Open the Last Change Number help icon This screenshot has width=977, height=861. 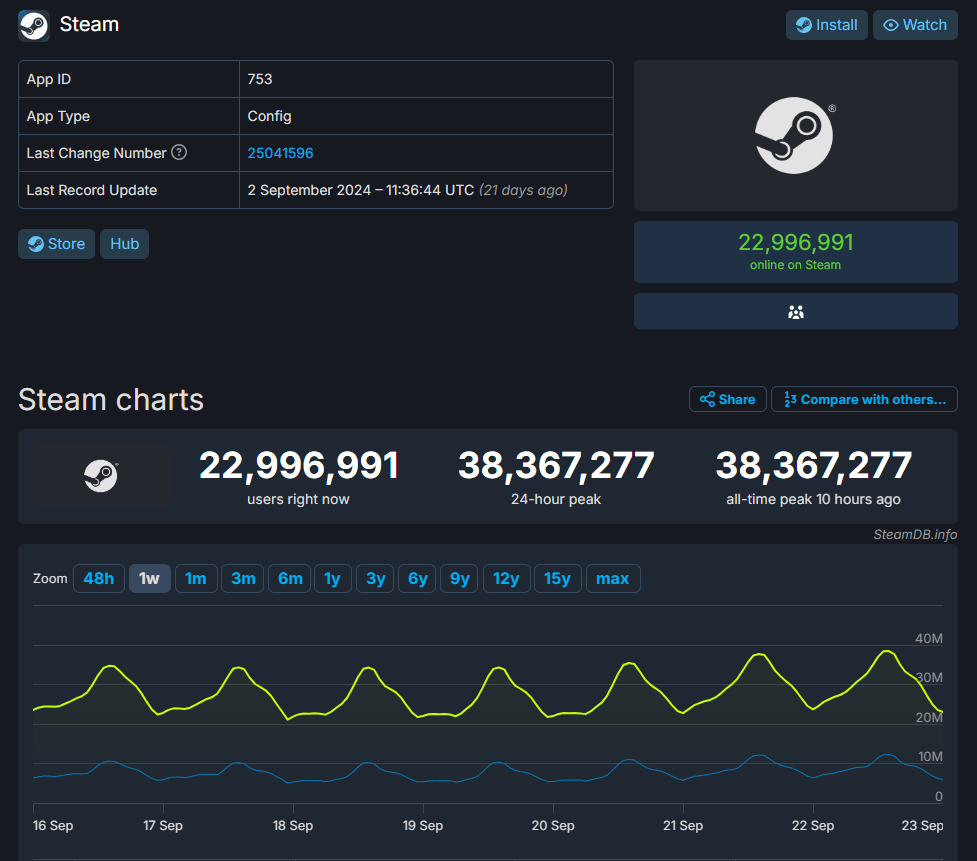[179, 152]
